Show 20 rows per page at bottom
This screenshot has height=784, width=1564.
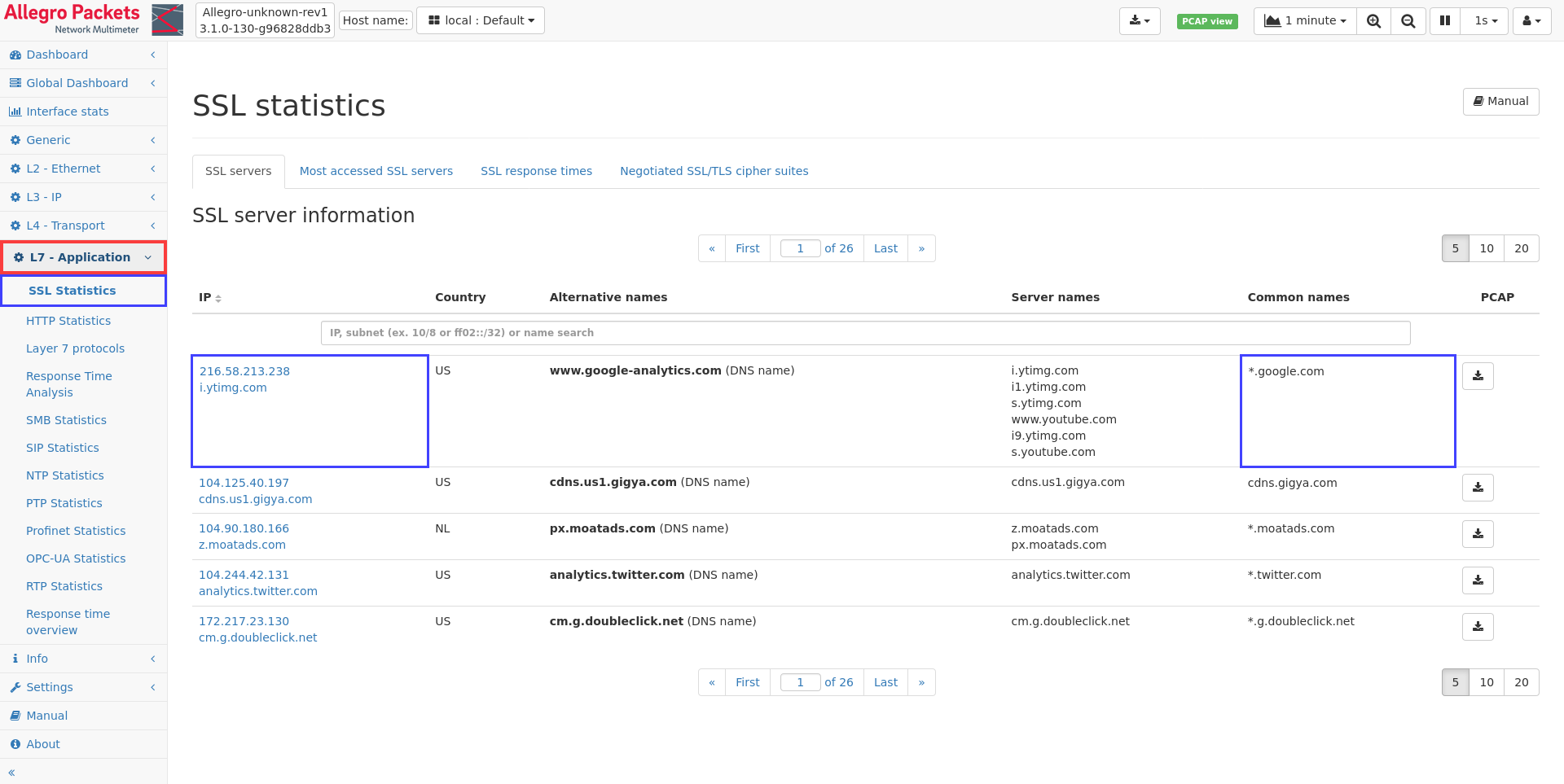1521,682
